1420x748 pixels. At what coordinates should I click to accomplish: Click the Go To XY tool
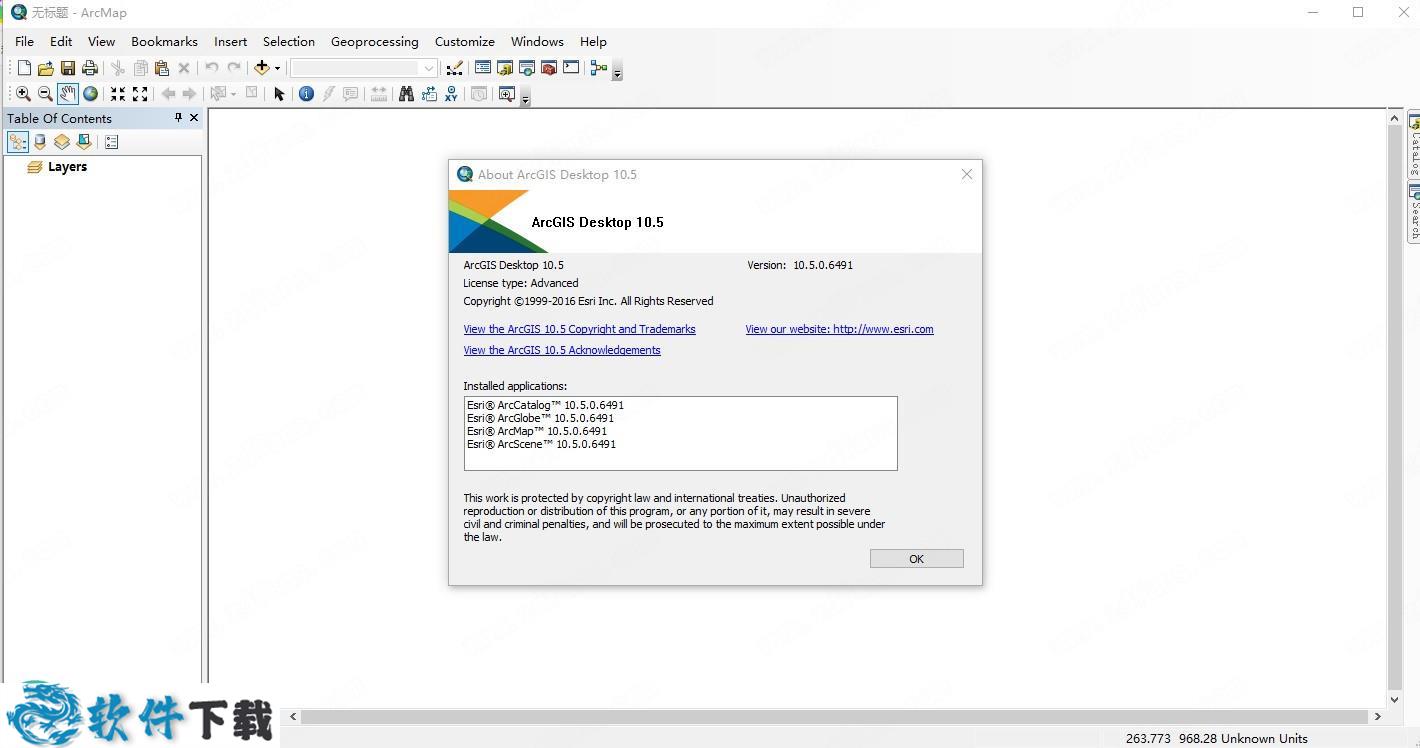coord(451,94)
